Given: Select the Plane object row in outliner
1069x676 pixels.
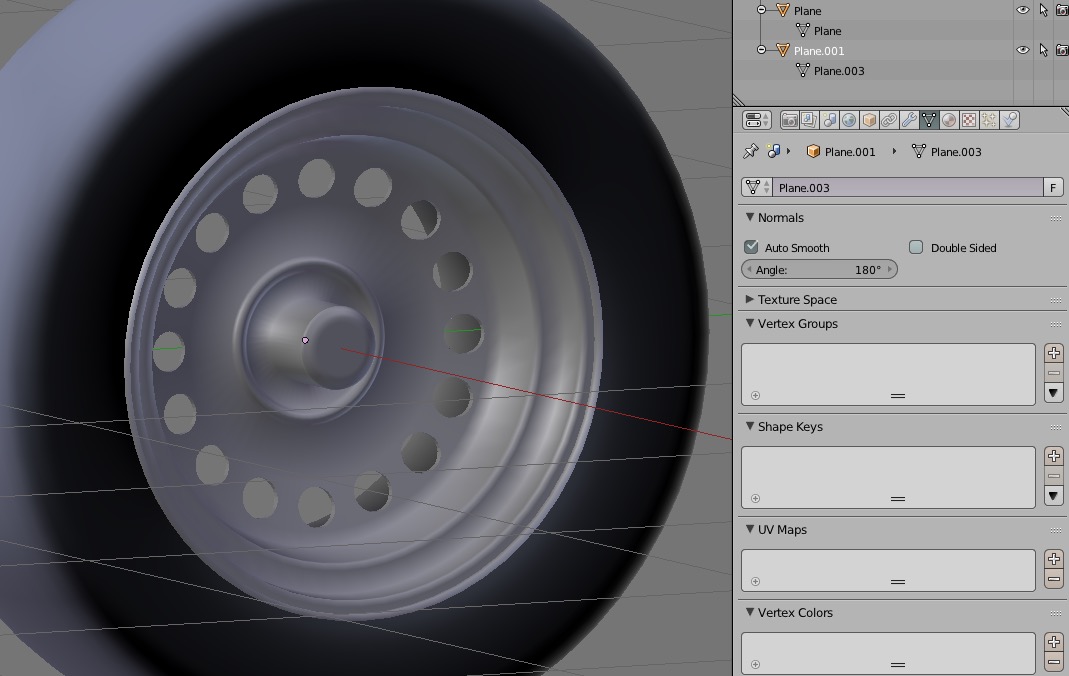Looking at the screenshot, I should click(807, 11).
